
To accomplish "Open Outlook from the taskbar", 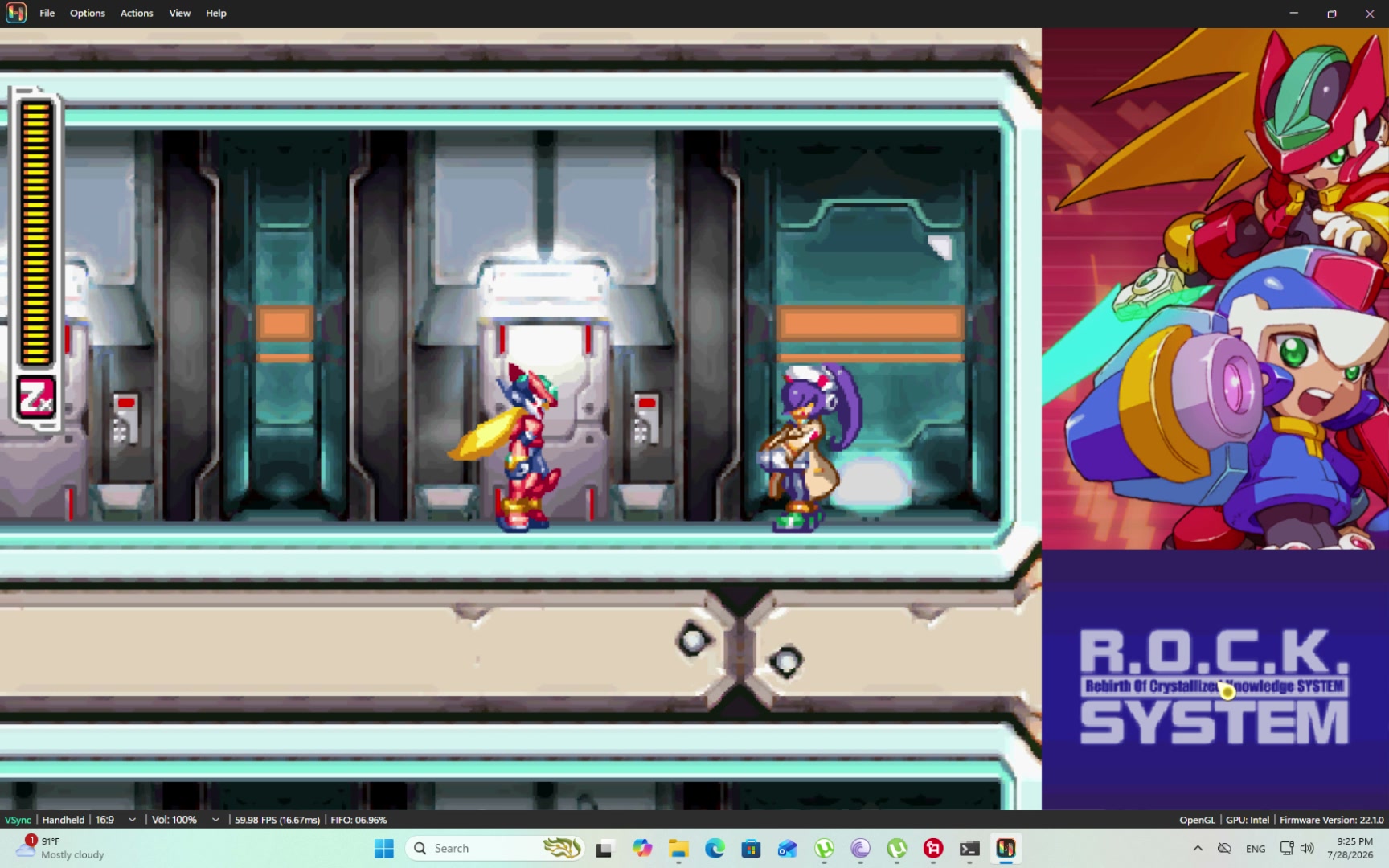I will click(x=787, y=848).
